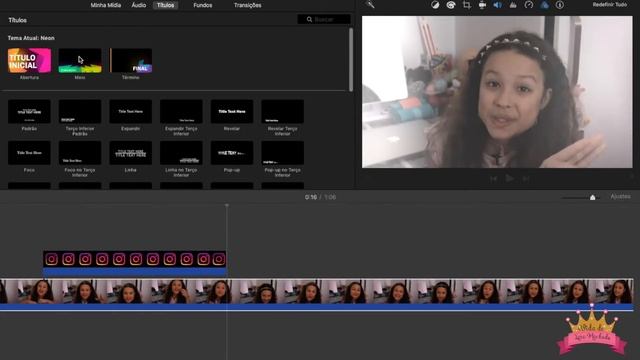Choose the Foco title style
Viewport: 640px width, 360px height.
pyautogui.click(x=29, y=153)
